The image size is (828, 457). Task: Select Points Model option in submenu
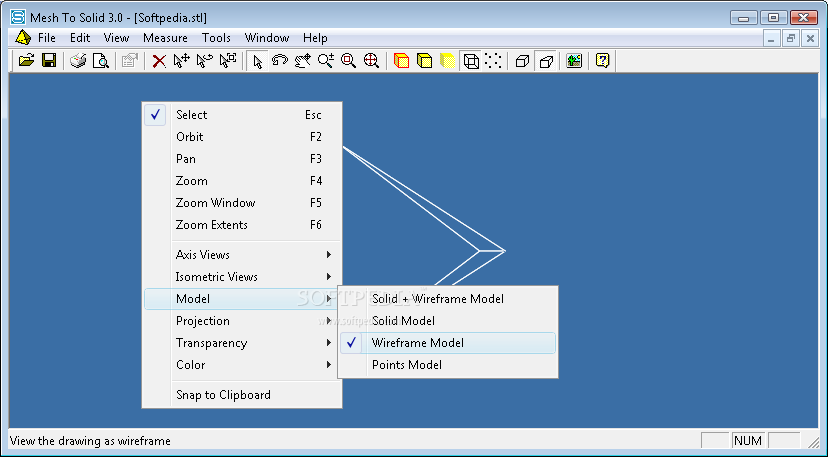448,365
